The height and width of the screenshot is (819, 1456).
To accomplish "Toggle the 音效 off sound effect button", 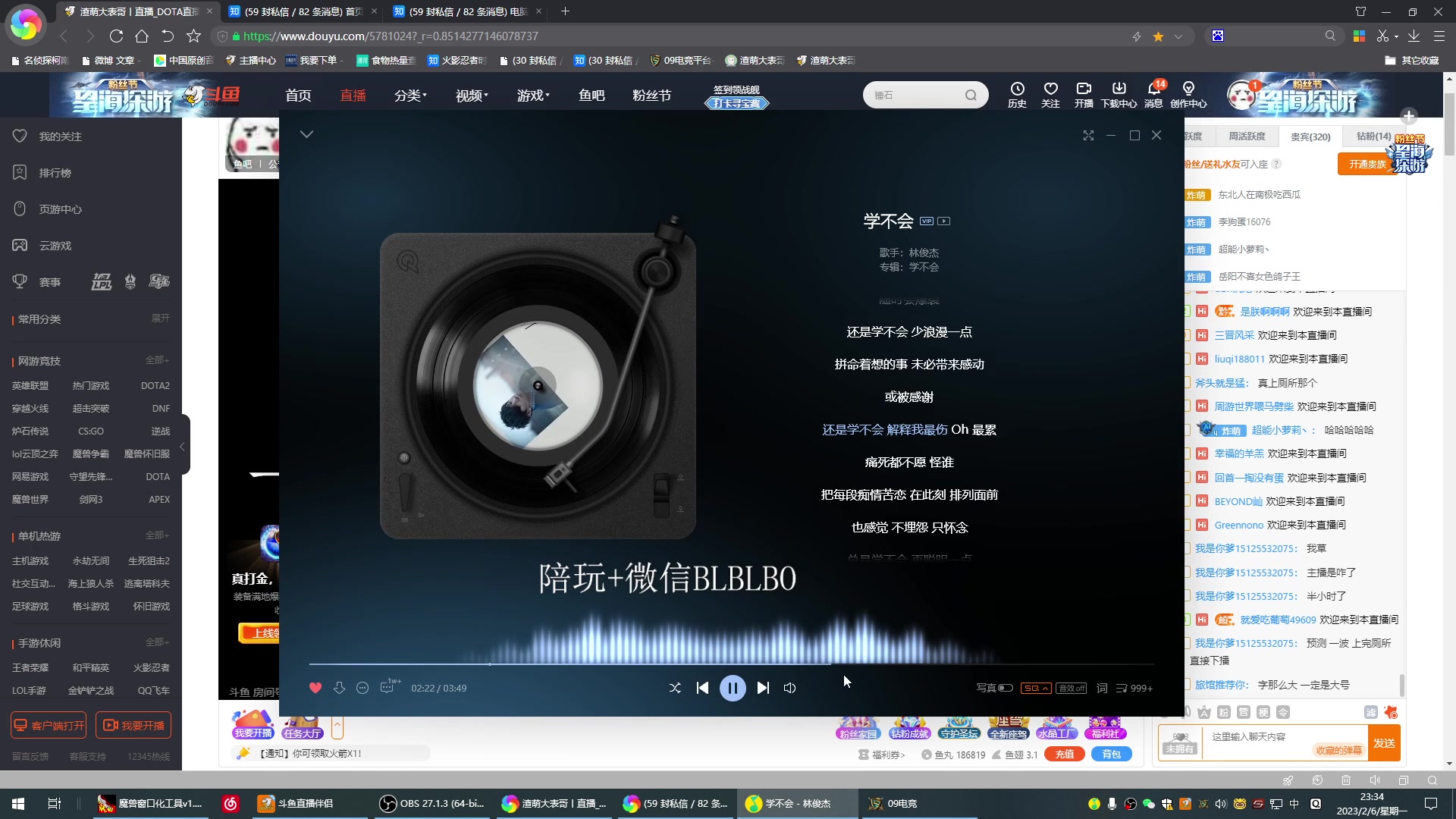I will 1072,688.
